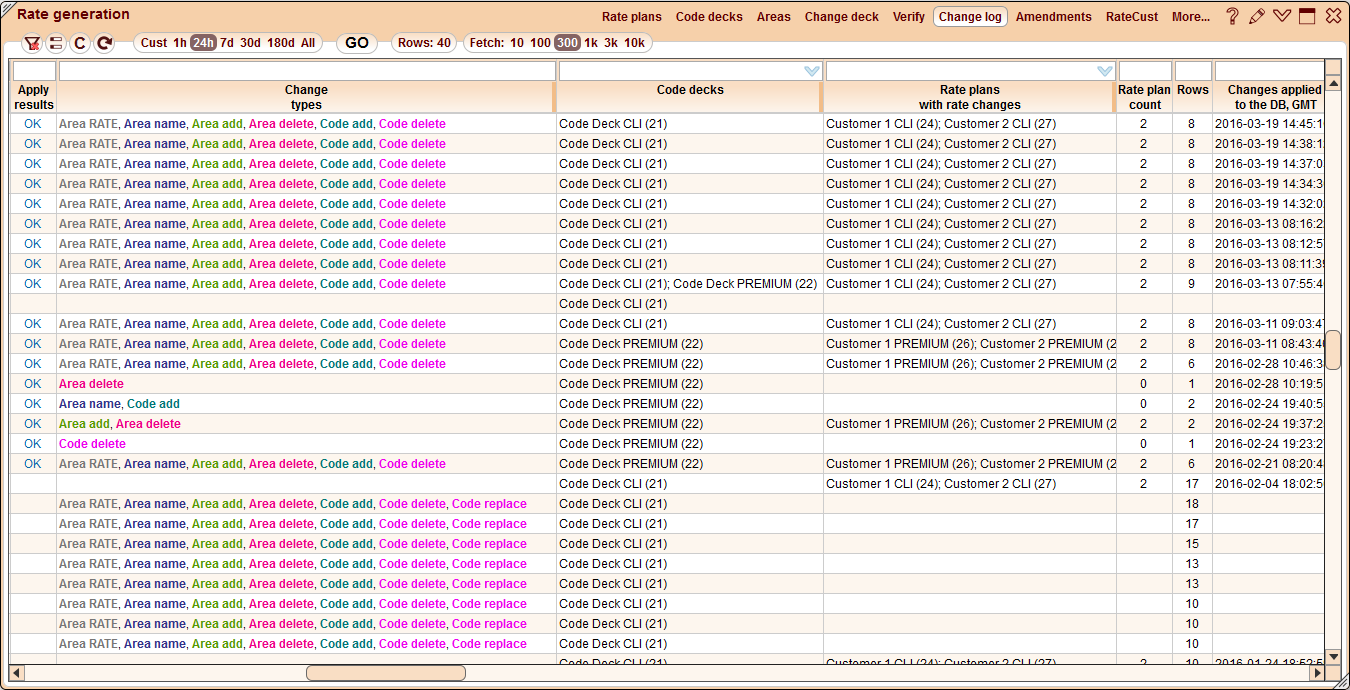Set the fetch size to 1k
The height and width of the screenshot is (690, 1350).
click(593, 42)
